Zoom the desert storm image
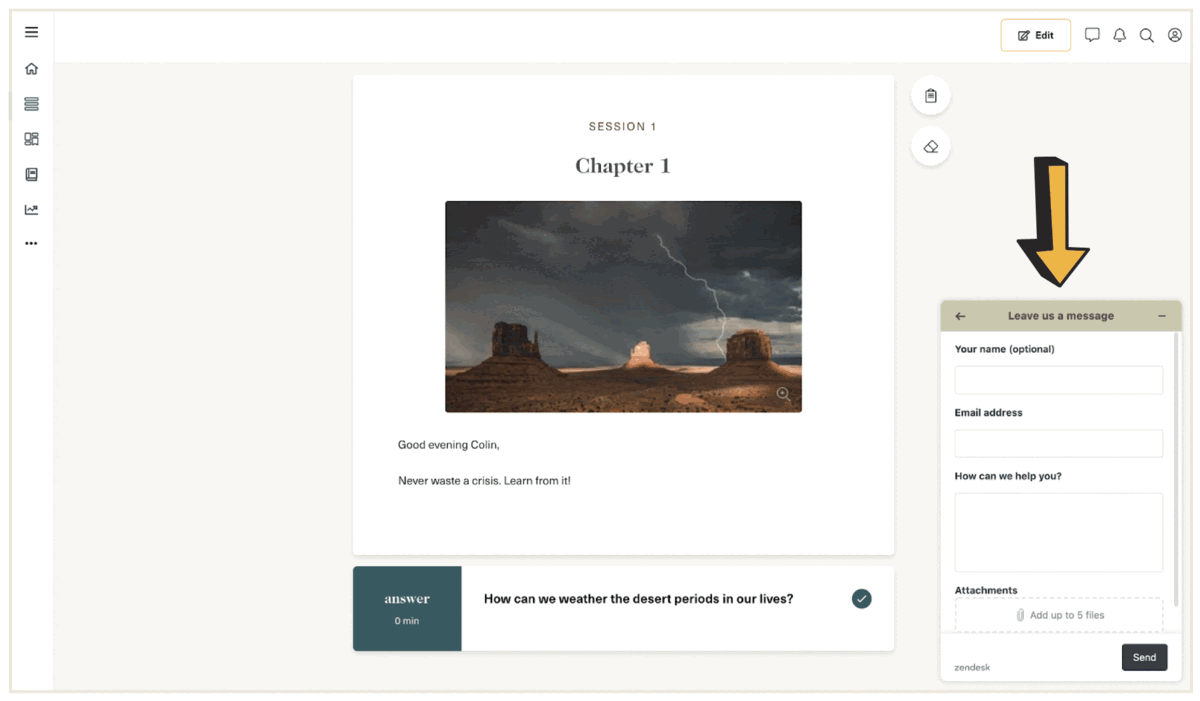The image size is (1200, 701). click(x=783, y=394)
